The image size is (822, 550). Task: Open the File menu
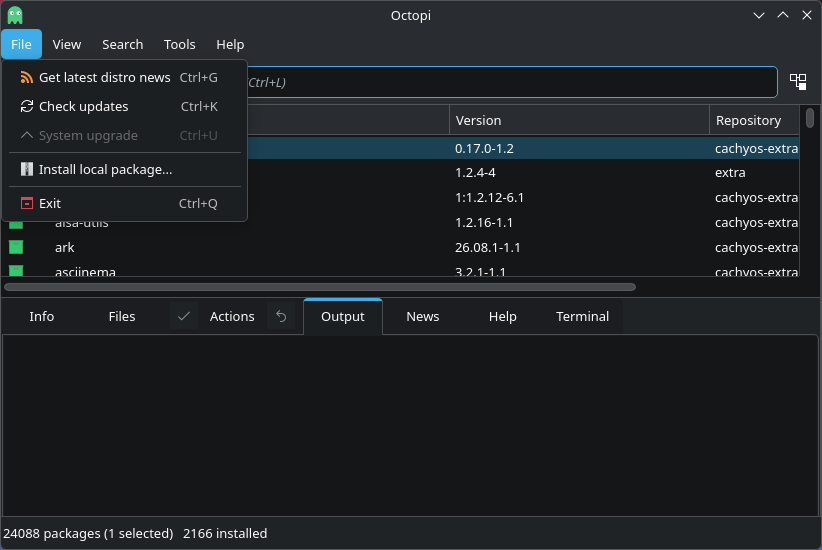(x=21, y=45)
